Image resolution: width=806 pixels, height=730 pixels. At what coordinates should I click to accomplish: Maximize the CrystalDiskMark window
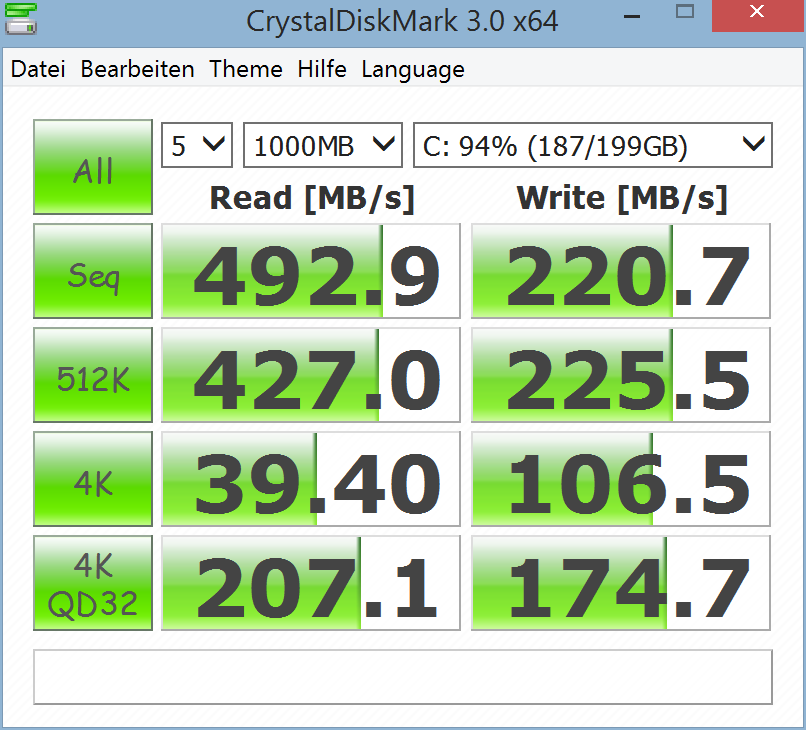[x=685, y=12]
